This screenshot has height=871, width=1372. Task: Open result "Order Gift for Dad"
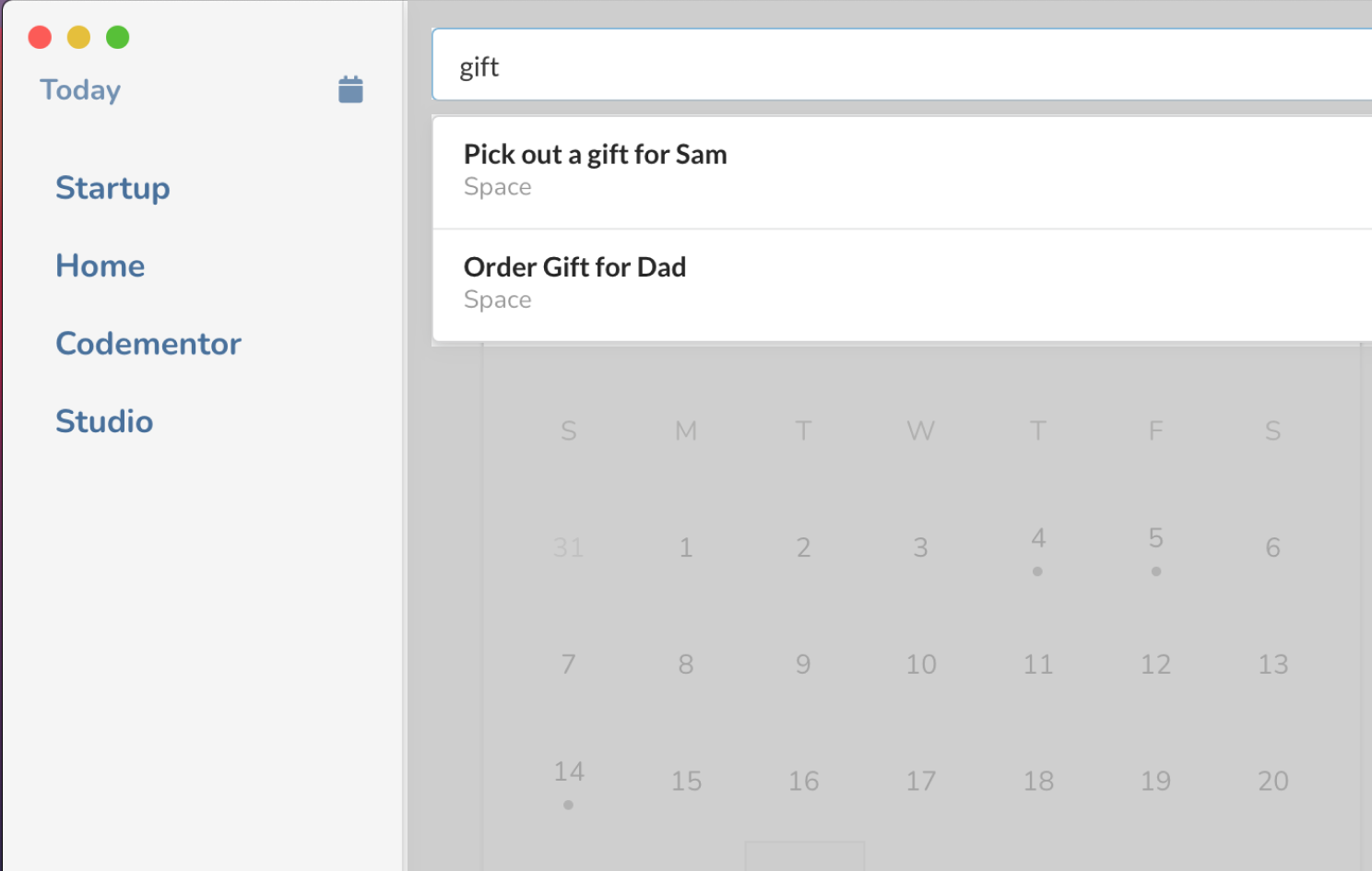pyautogui.click(x=902, y=285)
